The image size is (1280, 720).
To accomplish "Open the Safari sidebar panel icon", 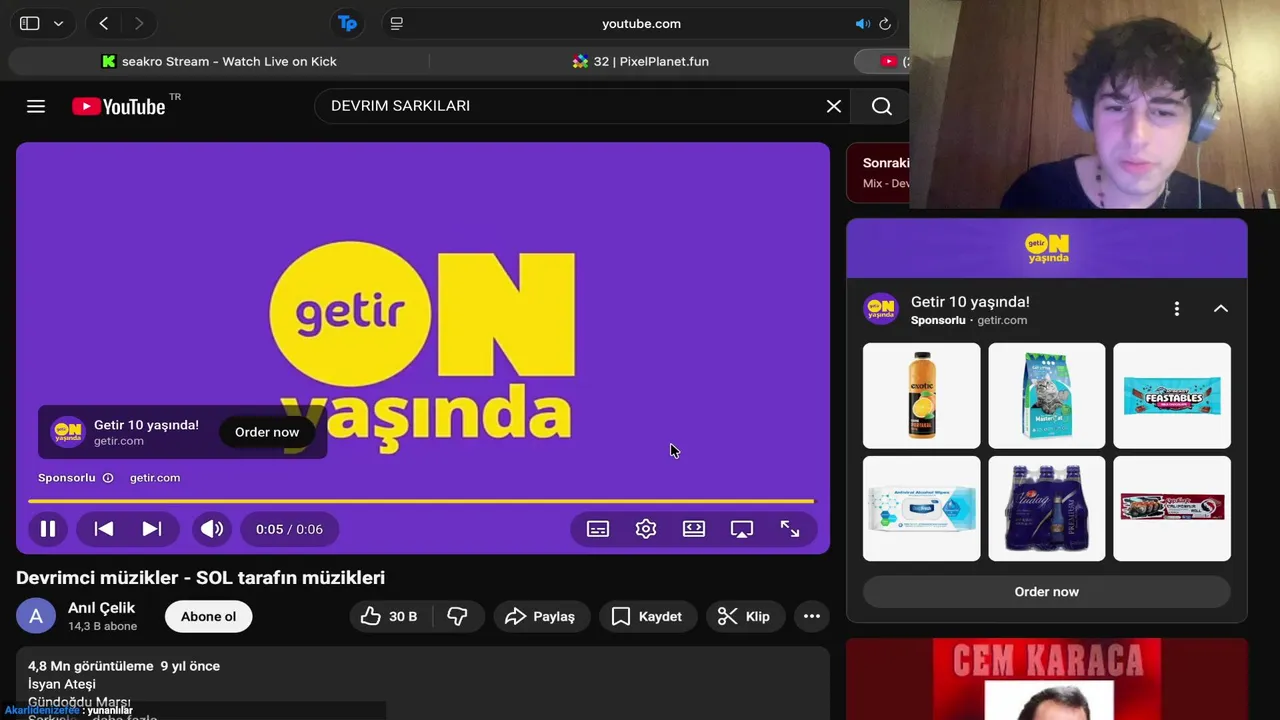I will pos(30,23).
